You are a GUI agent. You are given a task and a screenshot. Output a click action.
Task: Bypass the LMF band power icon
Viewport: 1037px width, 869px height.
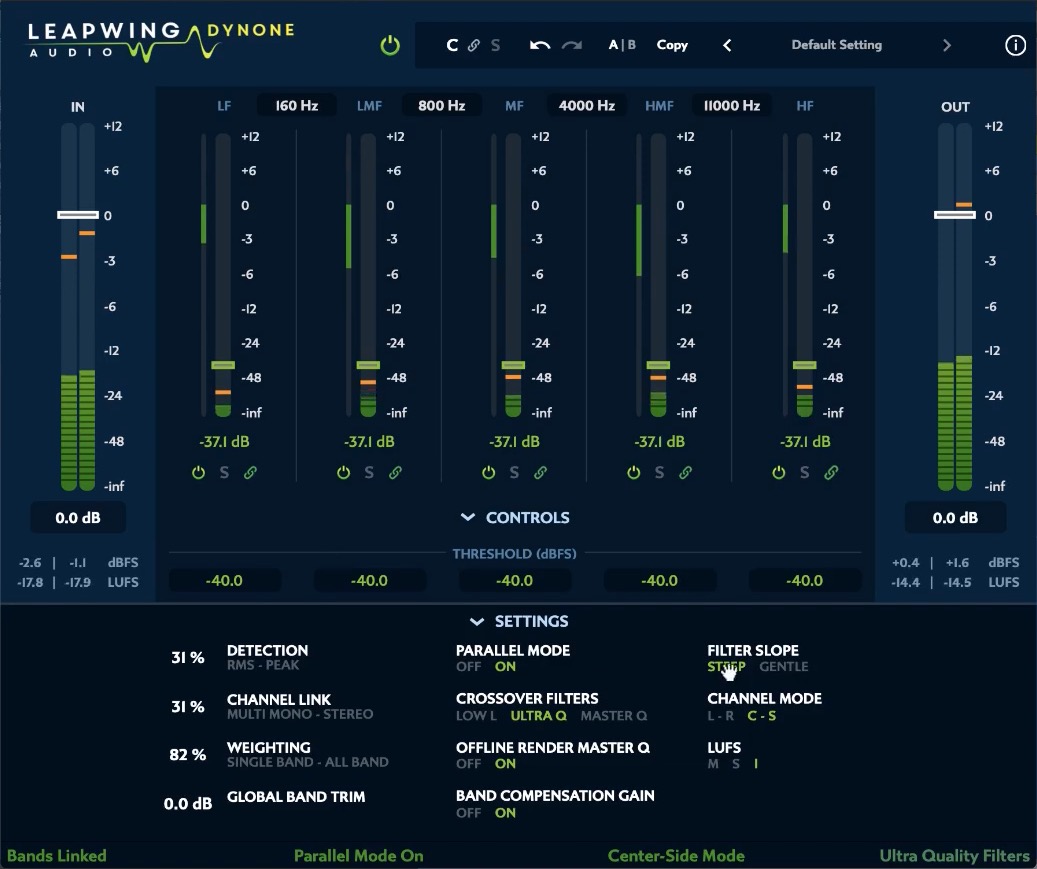tap(343, 472)
